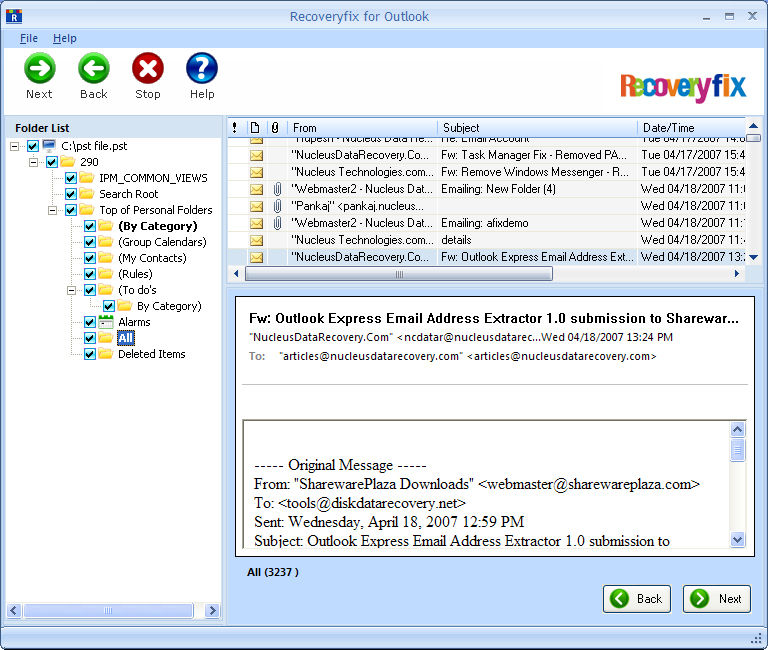Click the Recoveryfix app icon in title bar

pos(14,16)
